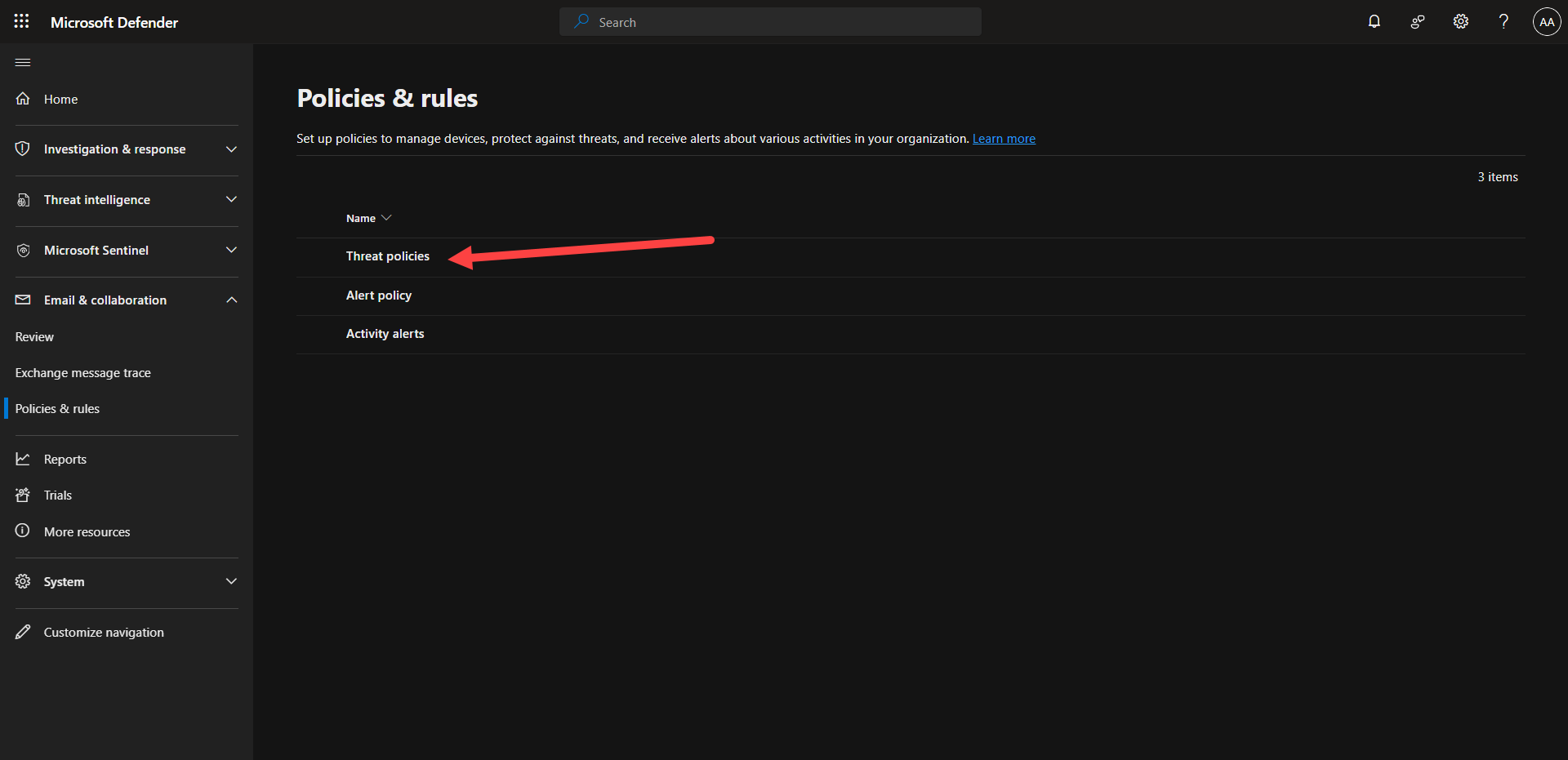1568x760 pixels.
Task: Open the app launcher waffle icon
Action: [x=22, y=22]
